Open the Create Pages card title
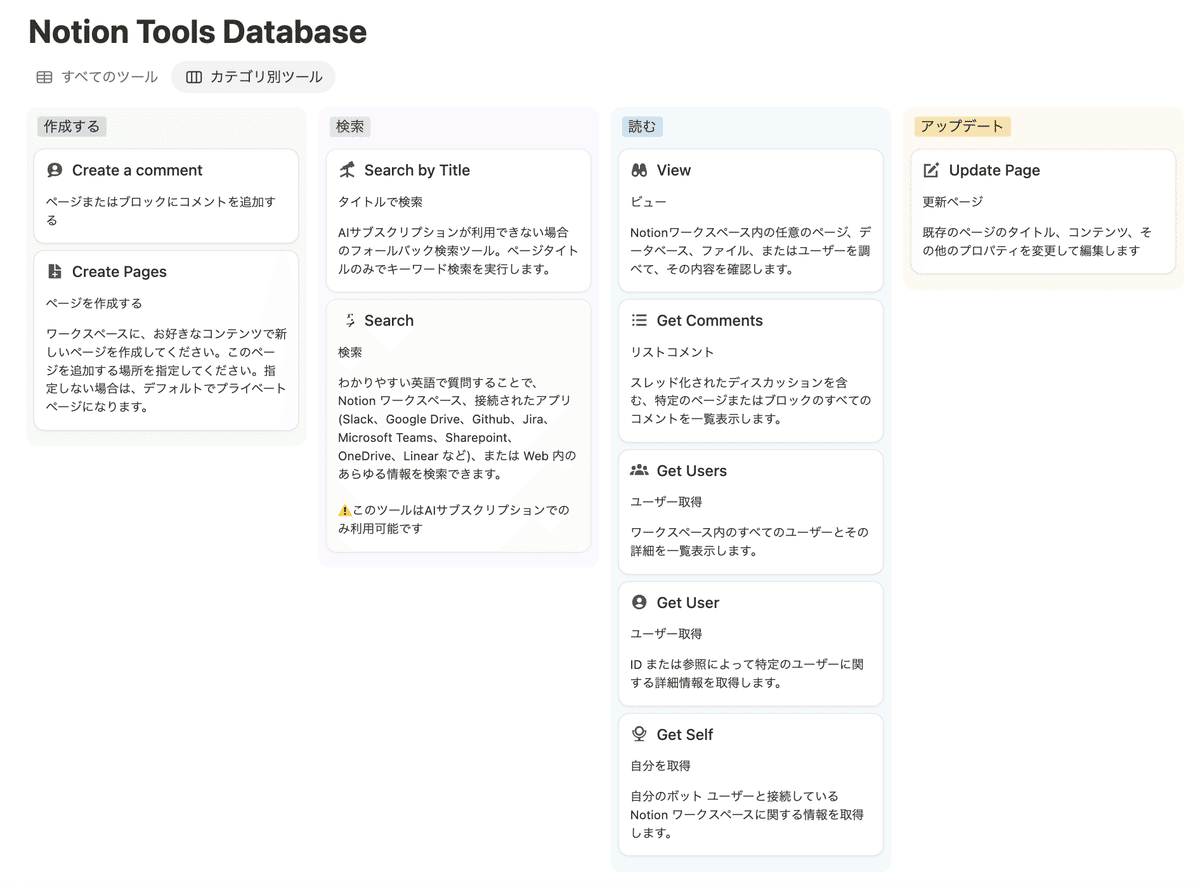Viewport: 1200px width, 885px height. click(119, 272)
